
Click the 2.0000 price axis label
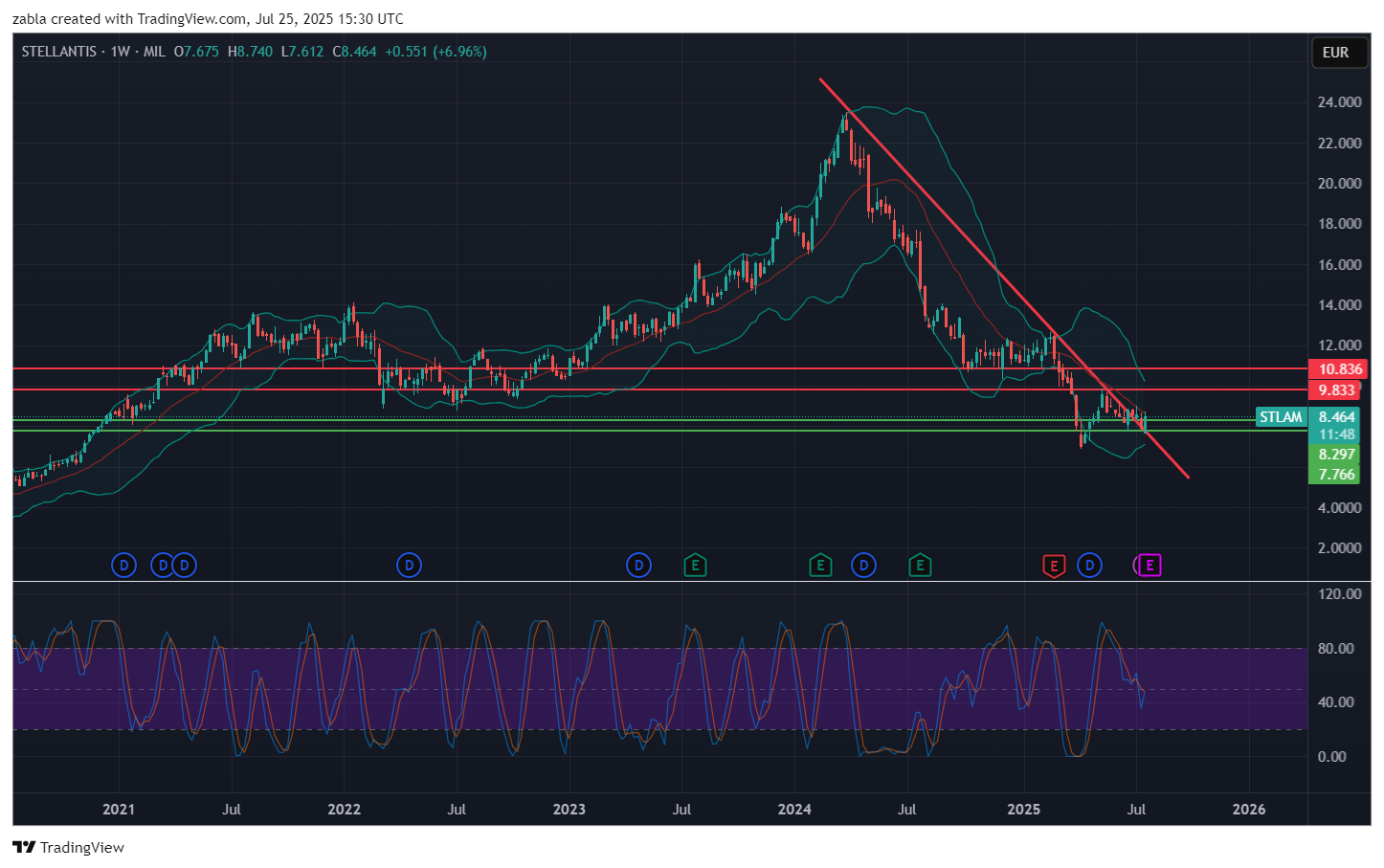1339,548
